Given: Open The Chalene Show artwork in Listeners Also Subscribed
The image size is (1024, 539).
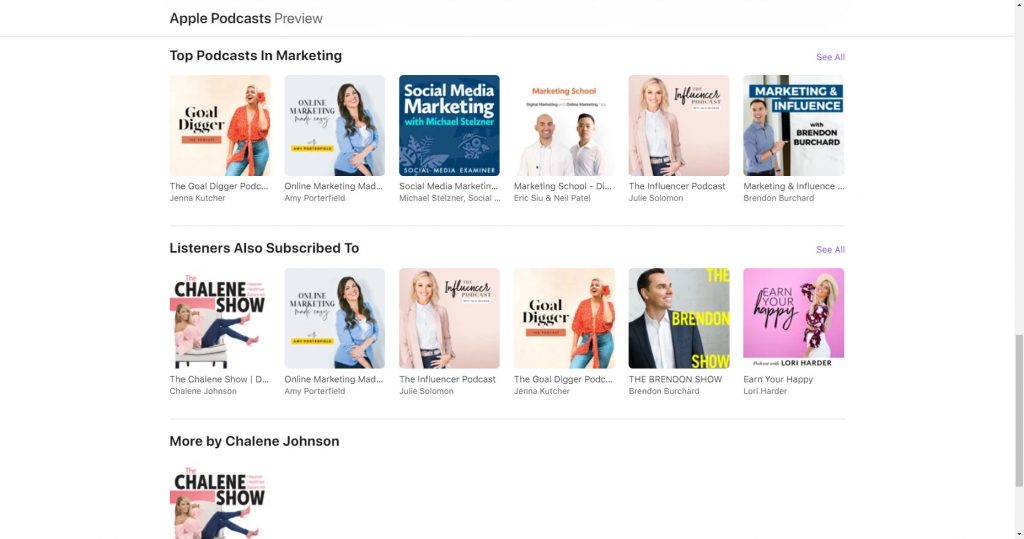Looking at the screenshot, I should point(219,318).
